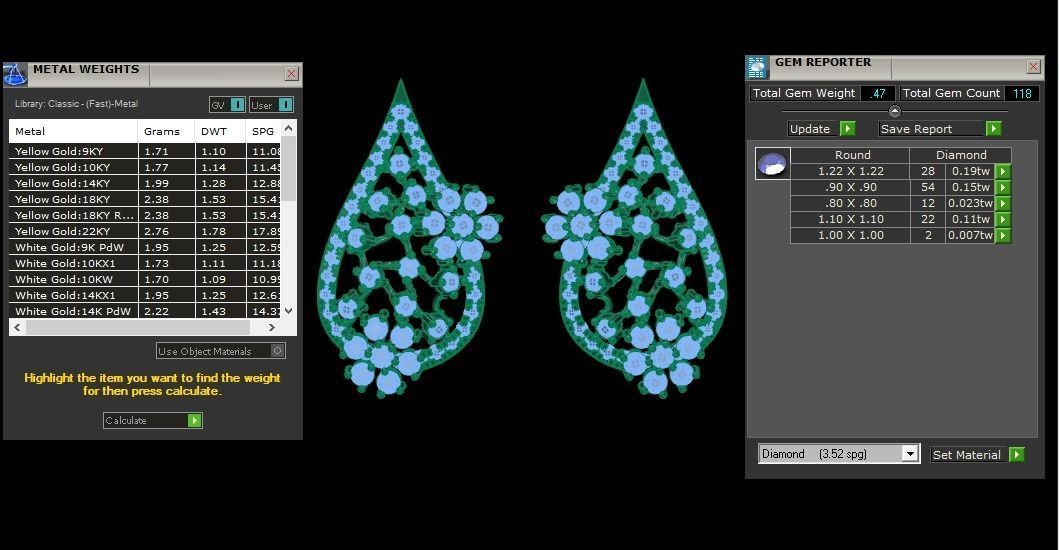Select the Yellow Gold:18KY row
The height and width of the screenshot is (550, 1059).
(145, 199)
